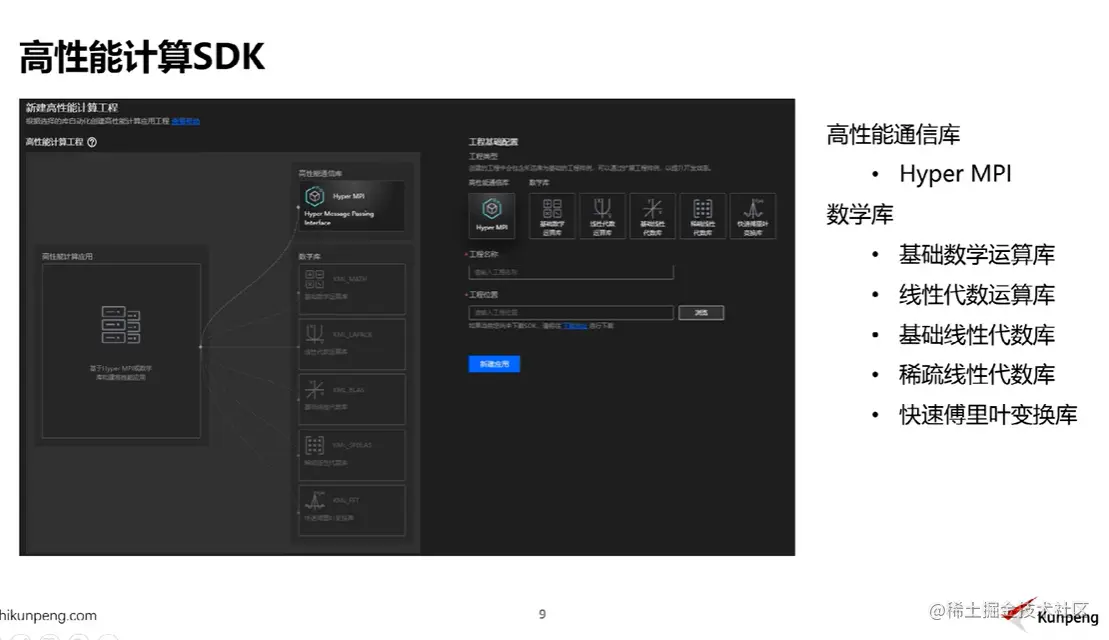Click hikunpeng.com in the slide footer
Image resolution: width=1109 pixels, height=640 pixels.
[48, 615]
